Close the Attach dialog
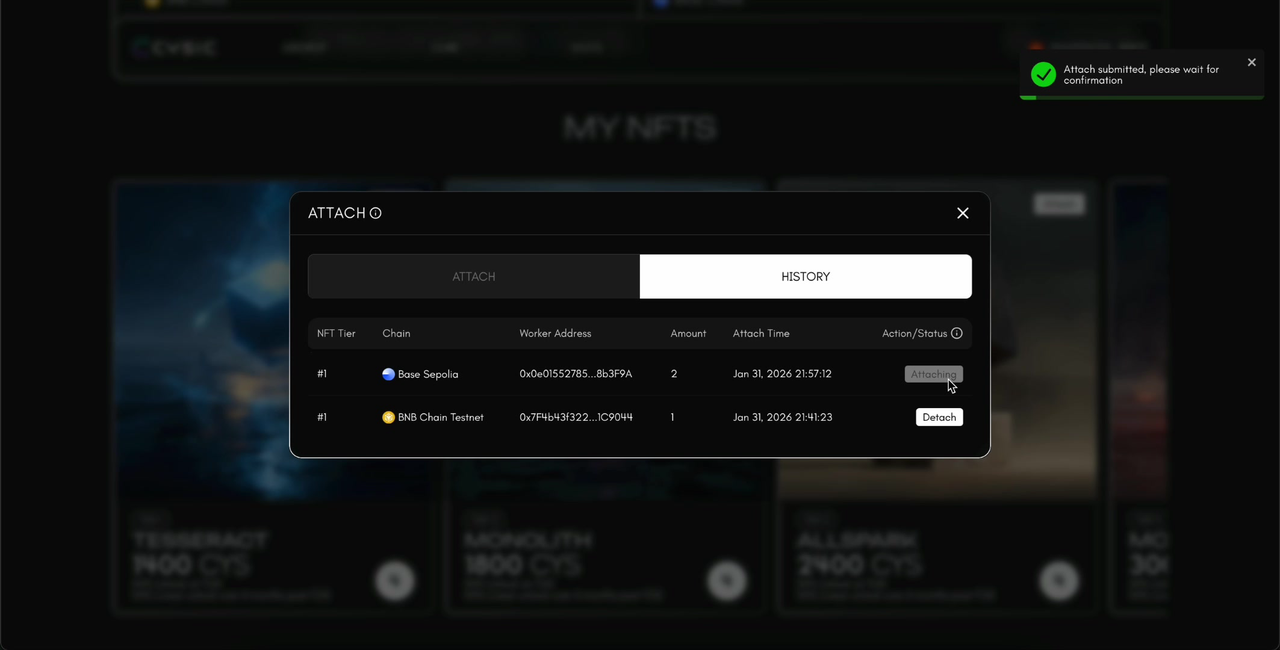The width and height of the screenshot is (1280, 650). click(x=962, y=213)
